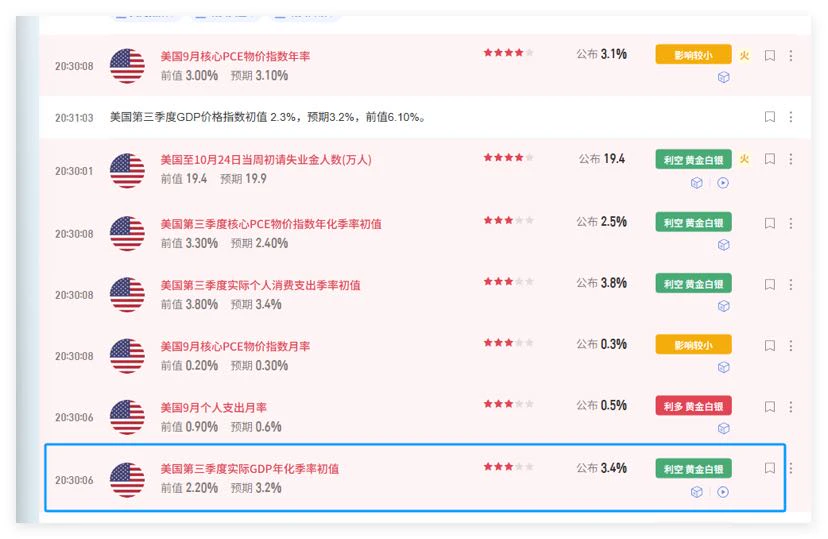Click the cube icon in 实际个人消费支出季率初值 row
Viewport: 828px width, 539px height.
point(723,306)
